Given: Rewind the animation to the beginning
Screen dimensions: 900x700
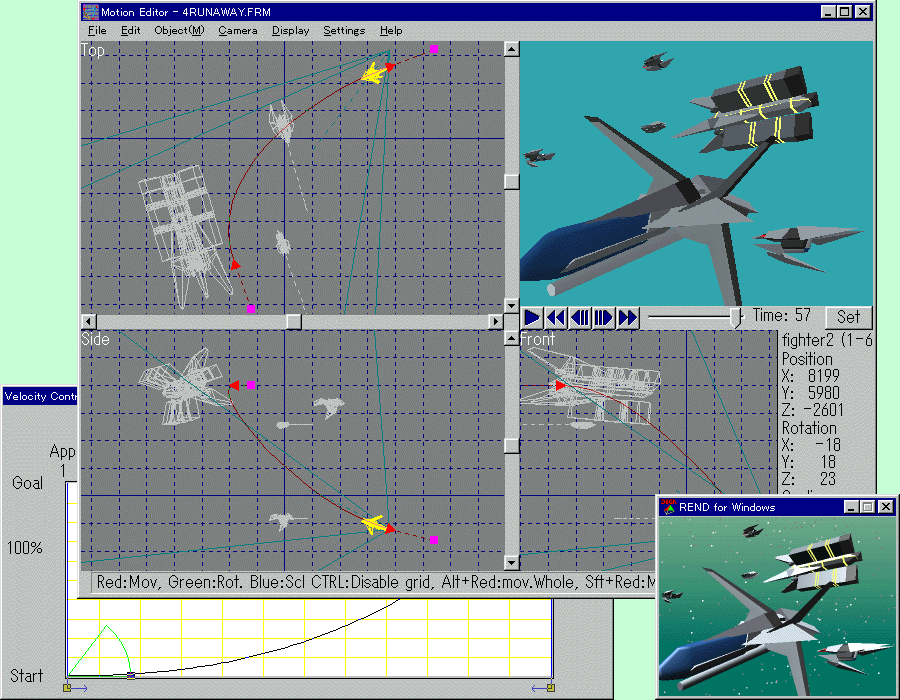Looking at the screenshot, I should [556, 317].
